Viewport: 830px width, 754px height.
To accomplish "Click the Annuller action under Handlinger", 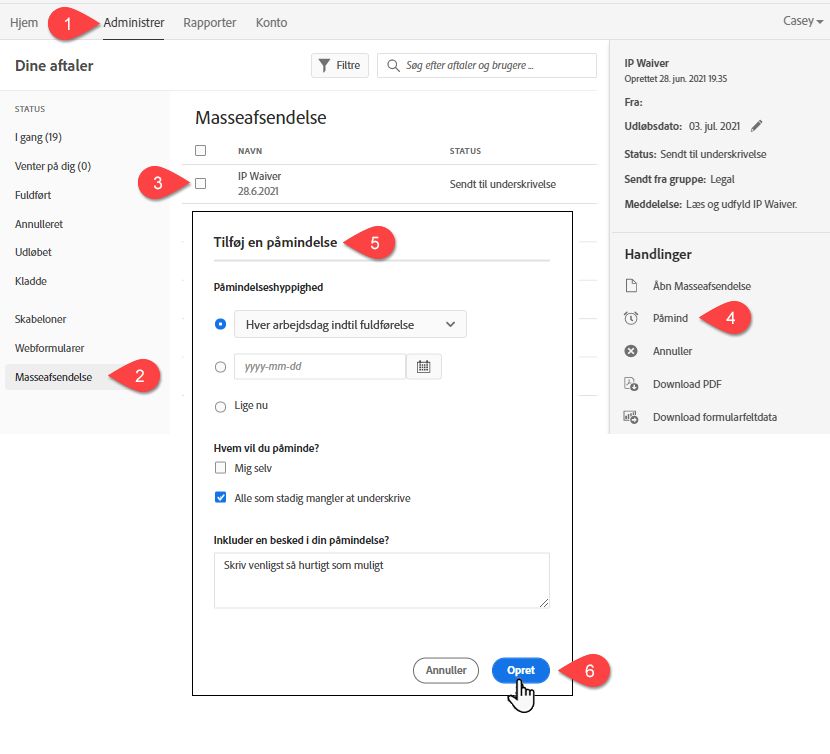I will 672,351.
